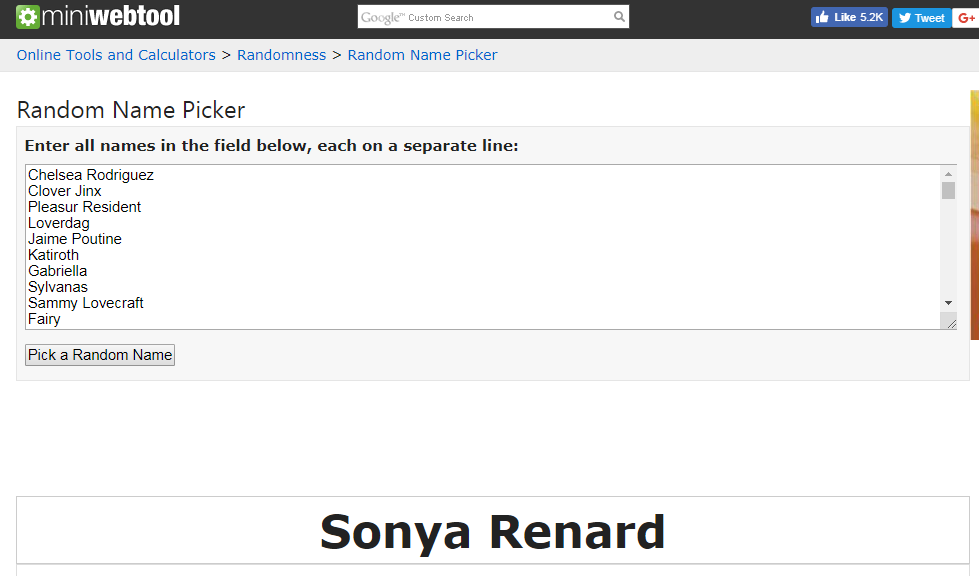The height and width of the screenshot is (576, 979).
Task: Click on Chelsea Rodriguez in the names list
Action: tap(91, 175)
